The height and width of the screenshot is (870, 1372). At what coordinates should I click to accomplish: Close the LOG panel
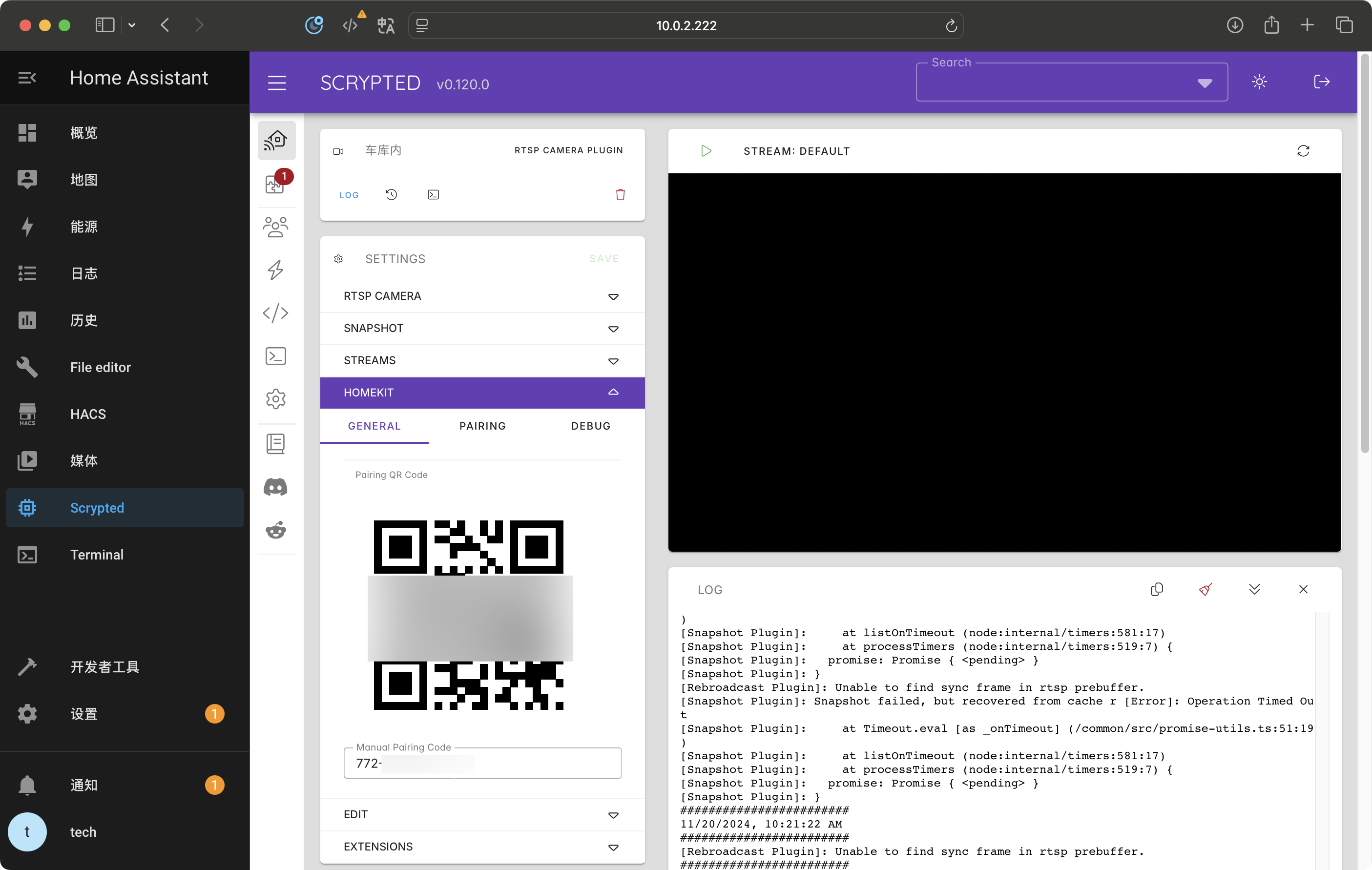(x=1303, y=589)
